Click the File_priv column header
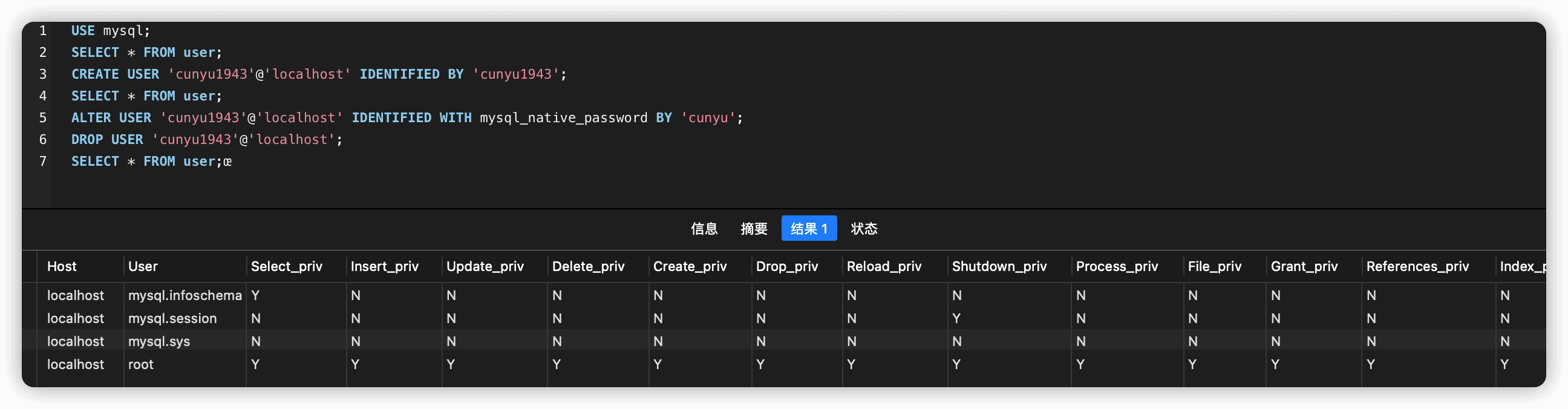The height and width of the screenshot is (409, 1568). tap(1214, 266)
